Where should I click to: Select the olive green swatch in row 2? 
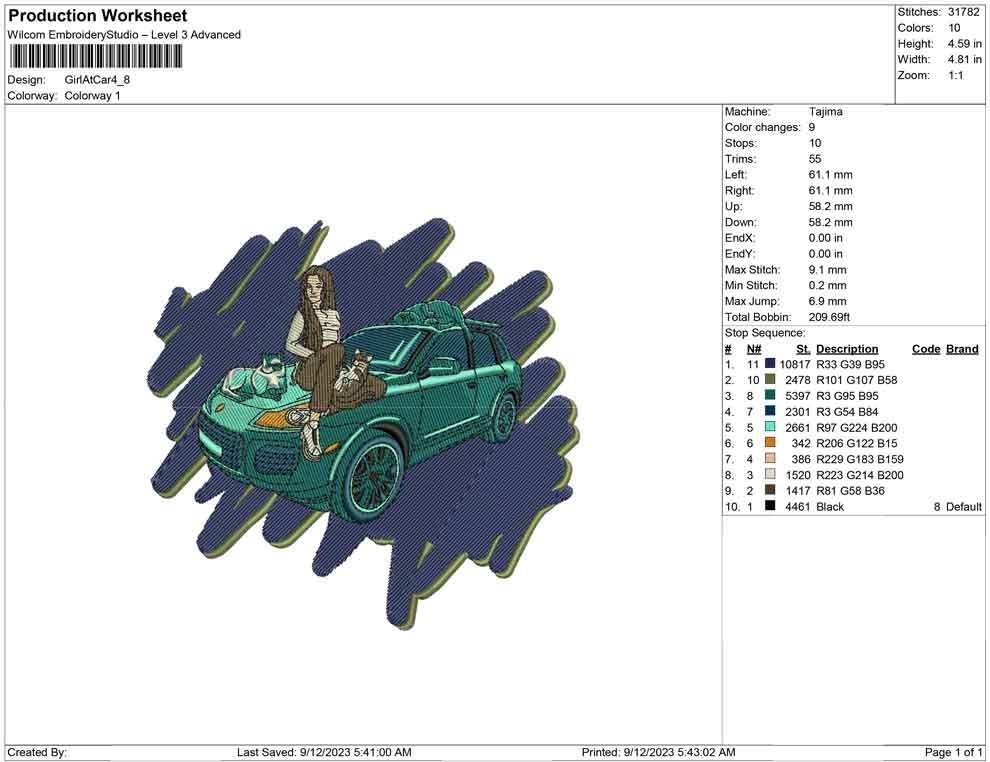coord(770,380)
